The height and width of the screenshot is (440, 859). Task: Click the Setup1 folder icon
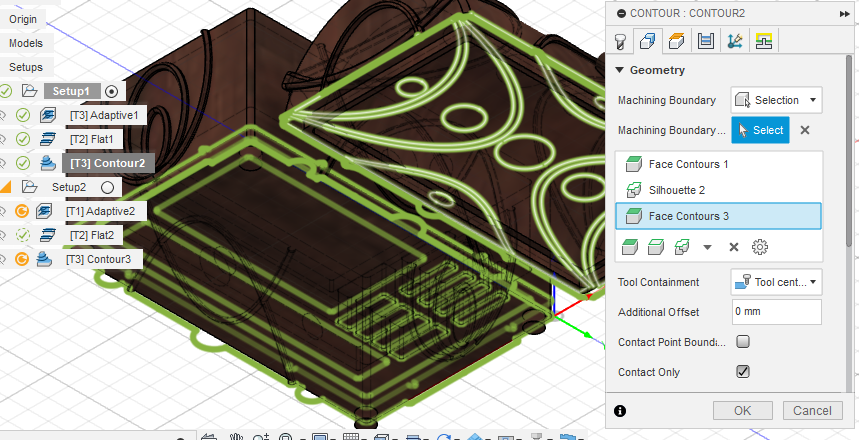30,91
